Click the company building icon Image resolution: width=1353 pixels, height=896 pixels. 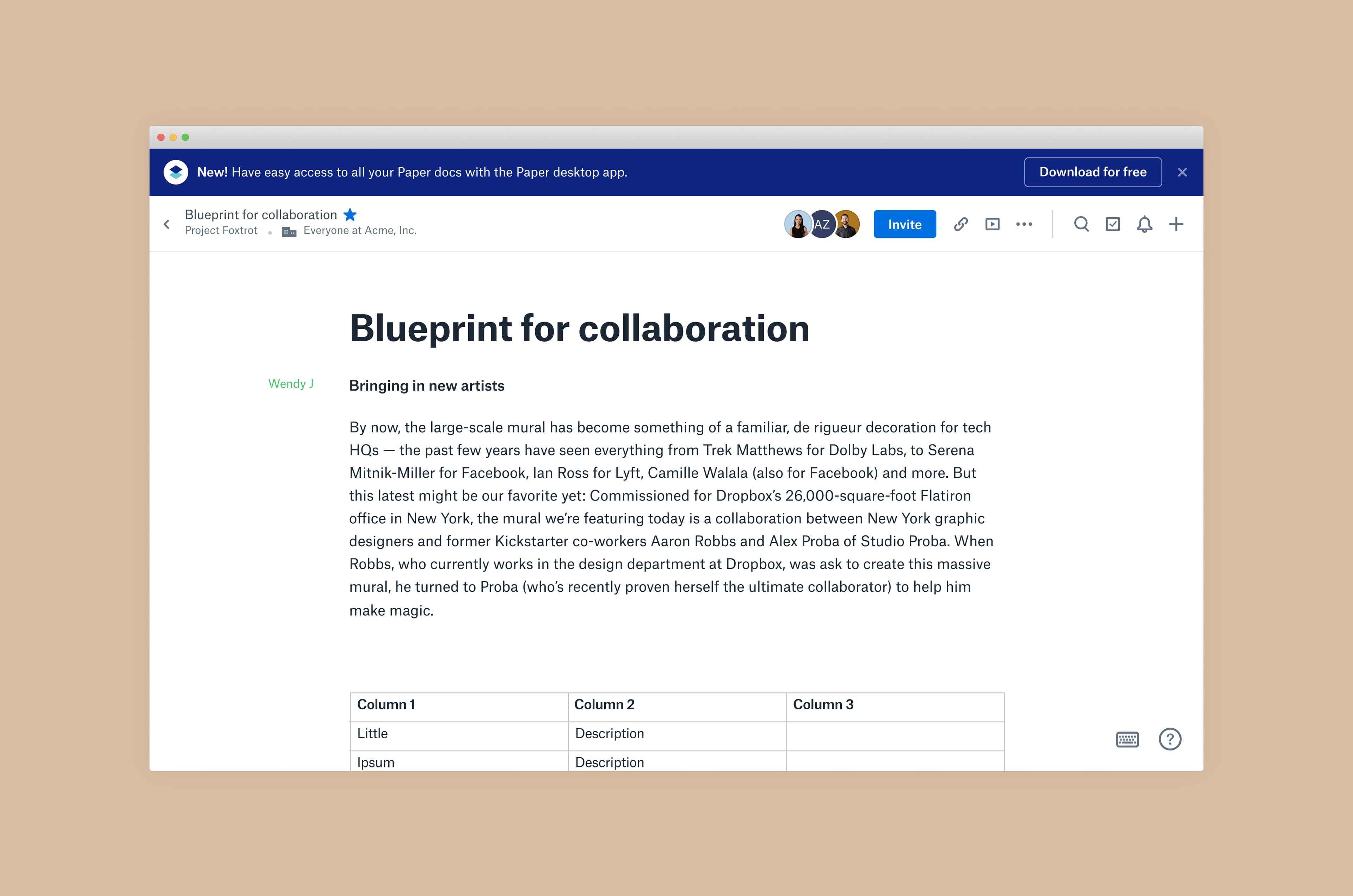point(289,231)
